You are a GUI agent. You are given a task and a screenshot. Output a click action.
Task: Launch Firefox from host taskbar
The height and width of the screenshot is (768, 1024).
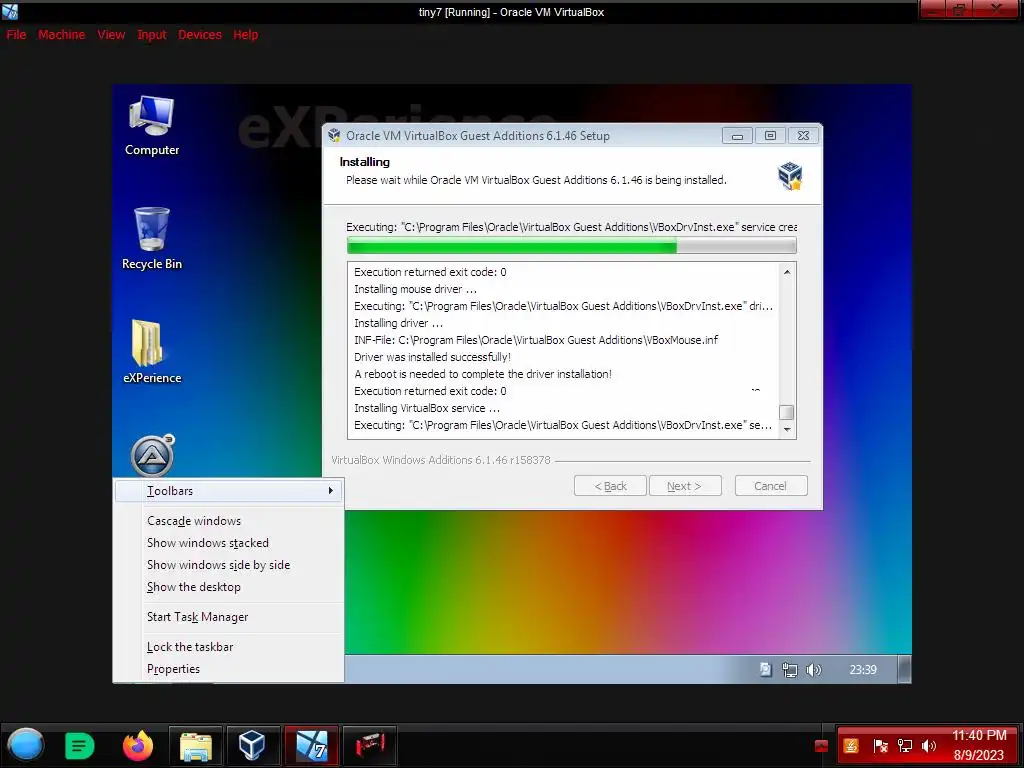[138, 745]
